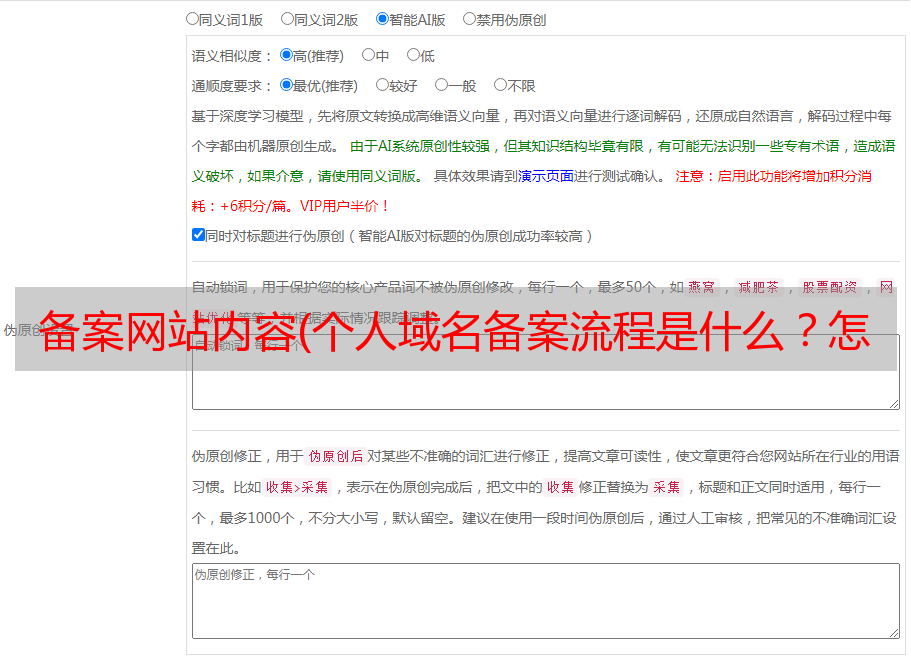Screen dimensions: 911x658
Task: Click the 收集>采集 example code tag
Action: 297,487
